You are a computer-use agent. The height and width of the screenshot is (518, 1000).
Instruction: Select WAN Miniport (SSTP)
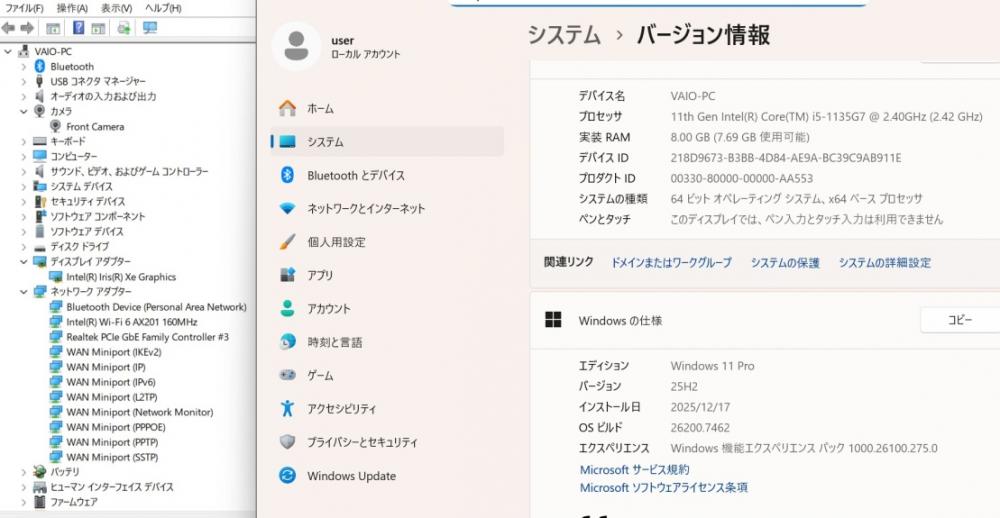(x=112, y=457)
